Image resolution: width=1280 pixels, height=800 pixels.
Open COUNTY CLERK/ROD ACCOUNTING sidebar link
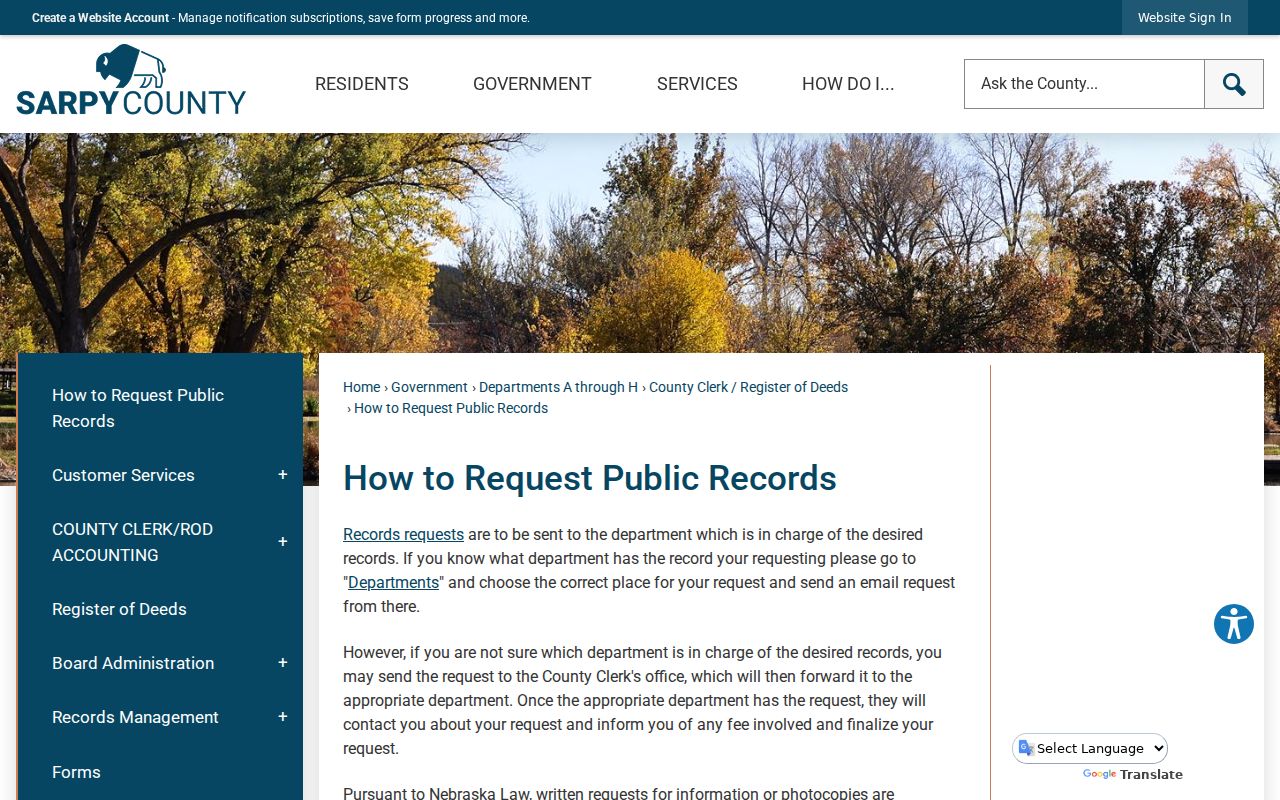click(132, 542)
